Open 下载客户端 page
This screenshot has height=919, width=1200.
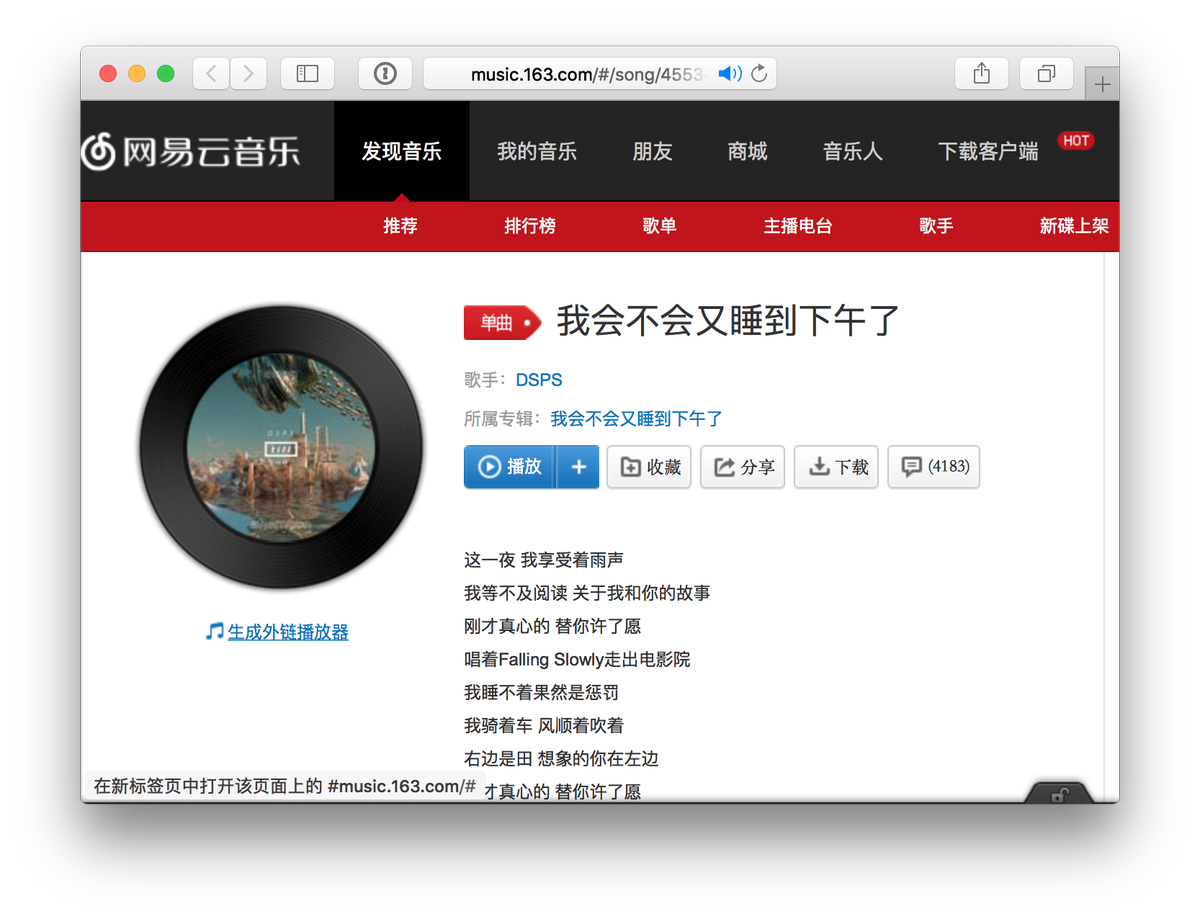point(988,151)
